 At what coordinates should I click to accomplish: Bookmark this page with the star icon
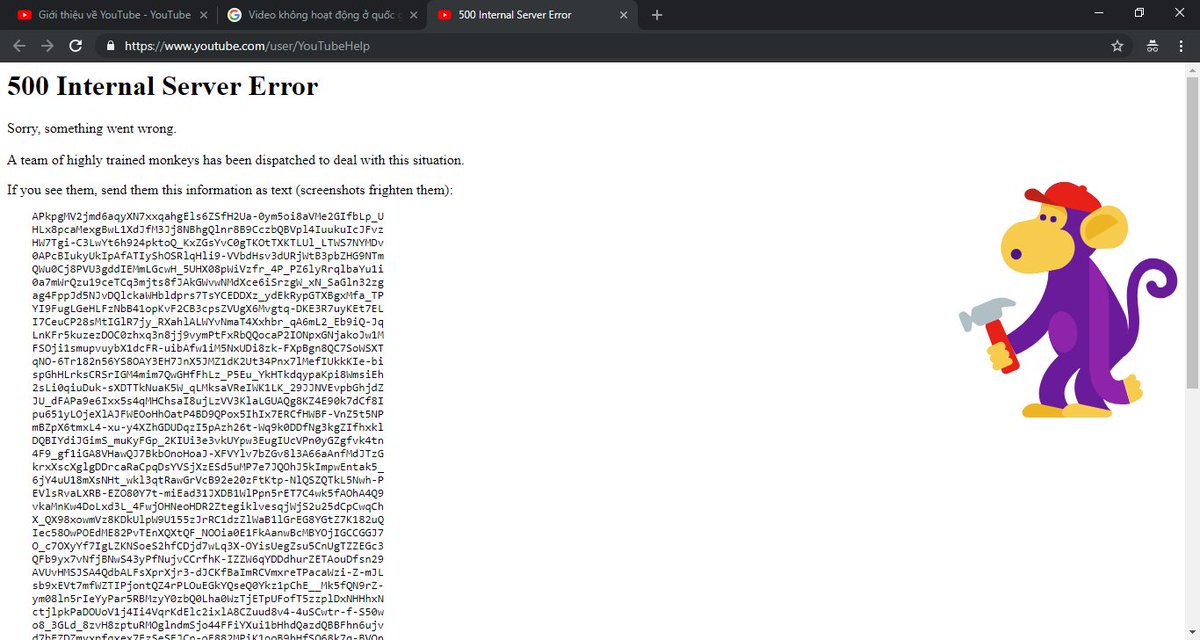(1117, 46)
